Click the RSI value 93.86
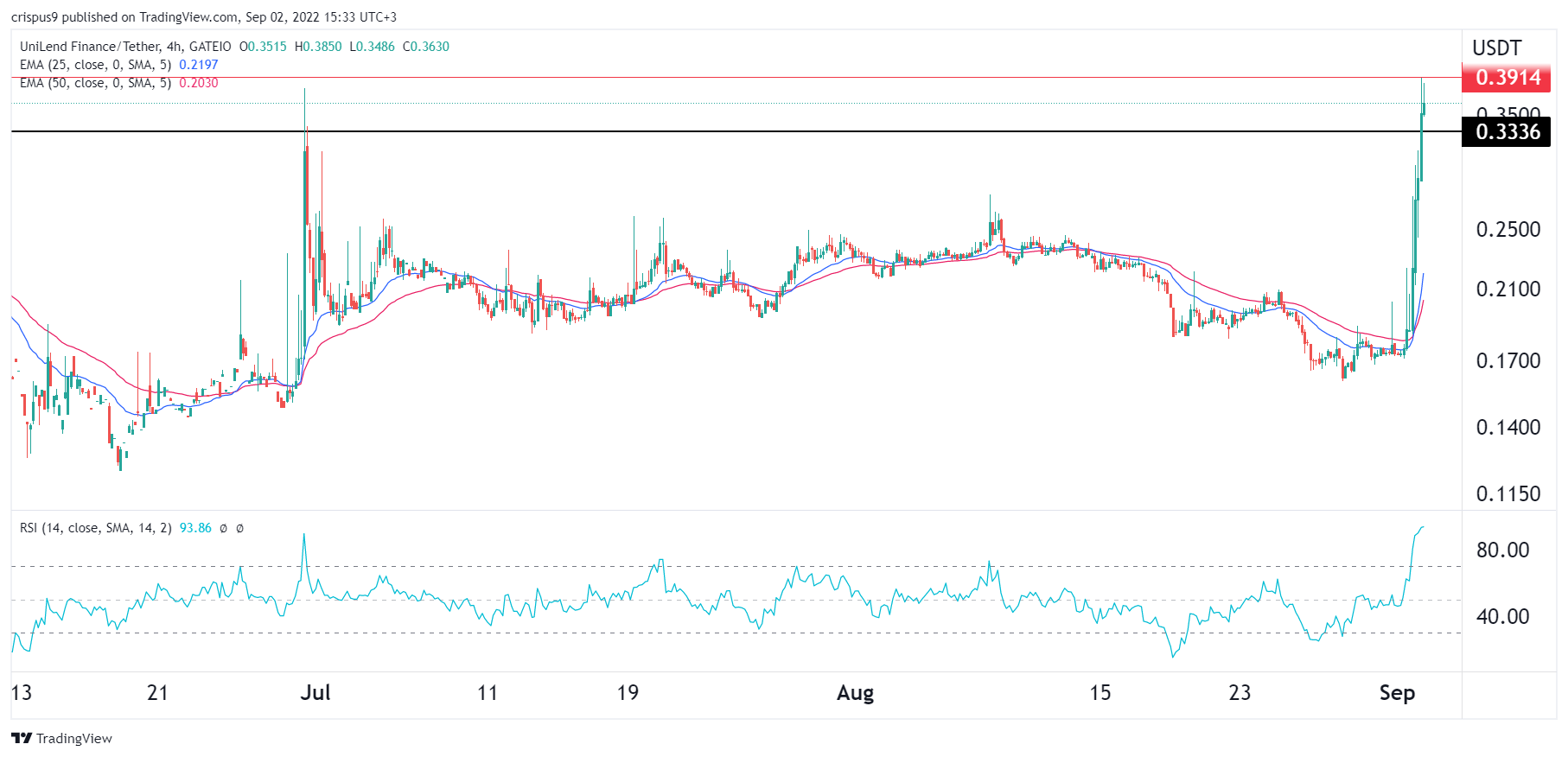The height and width of the screenshot is (757, 1568). pyautogui.click(x=195, y=528)
